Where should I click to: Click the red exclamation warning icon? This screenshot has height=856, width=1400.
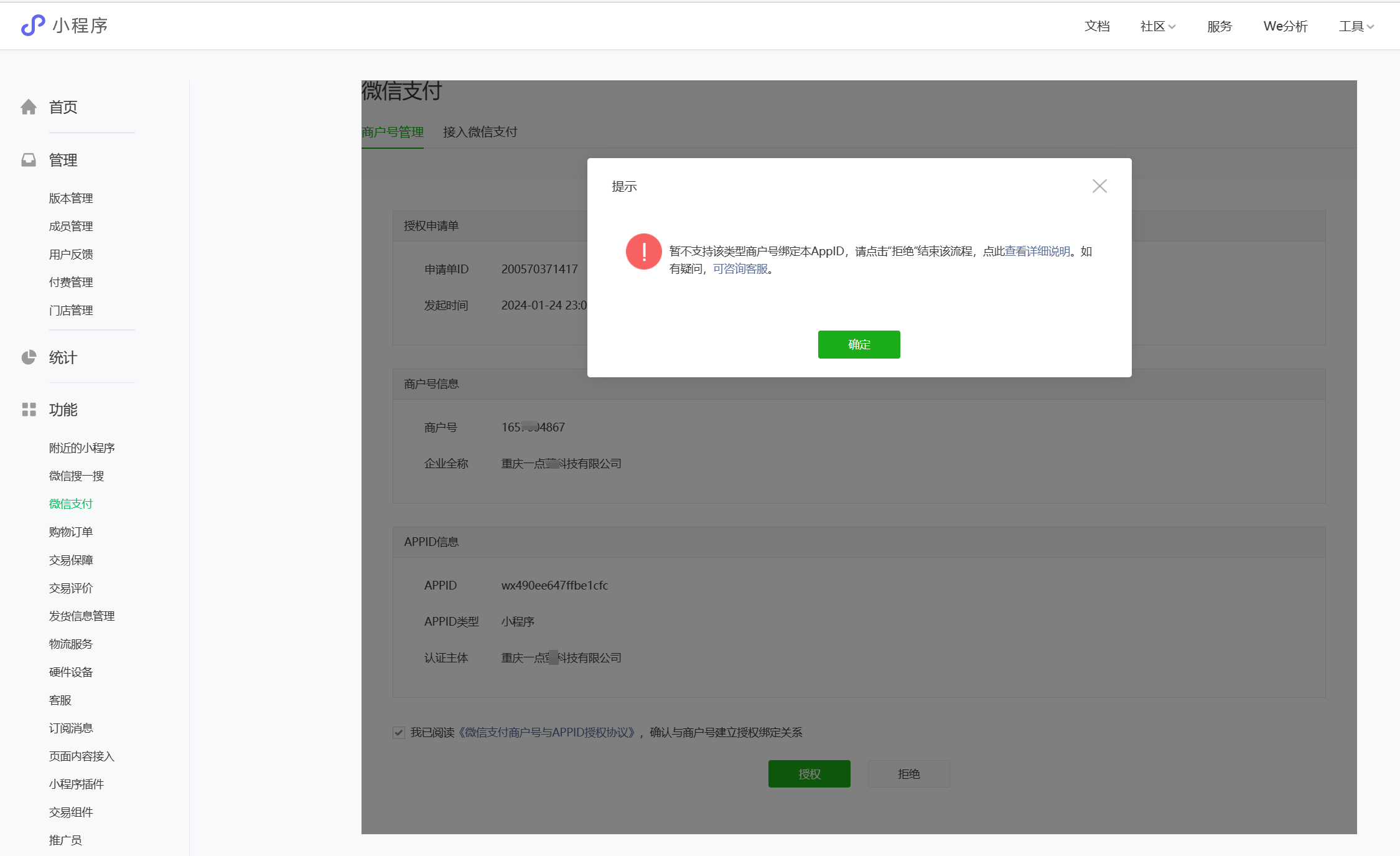643,252
